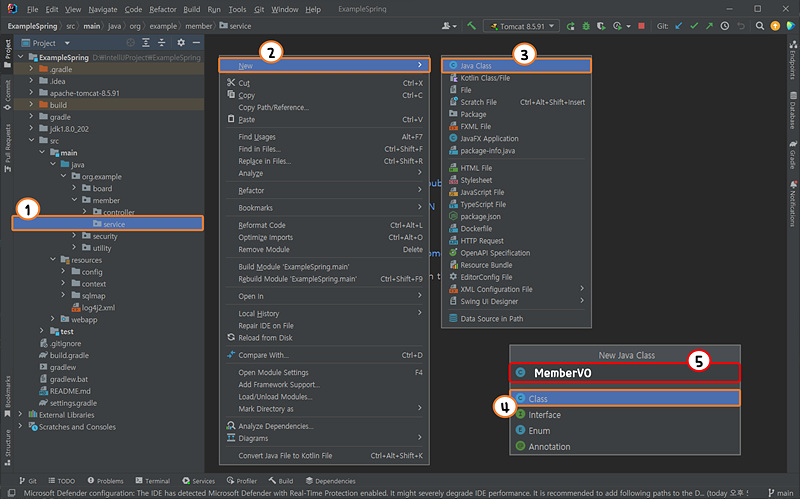Select Annotation in New Java Class popup
Screen dimensions: 800x499
625,446
